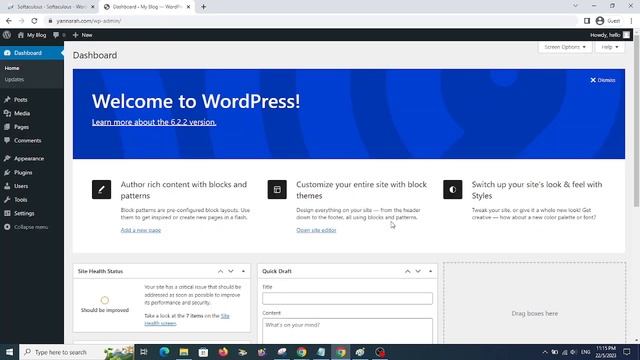Screen dimensions: 640x360
Task: Open the Howdy, hello account menu
Action: tap(610, 35)
